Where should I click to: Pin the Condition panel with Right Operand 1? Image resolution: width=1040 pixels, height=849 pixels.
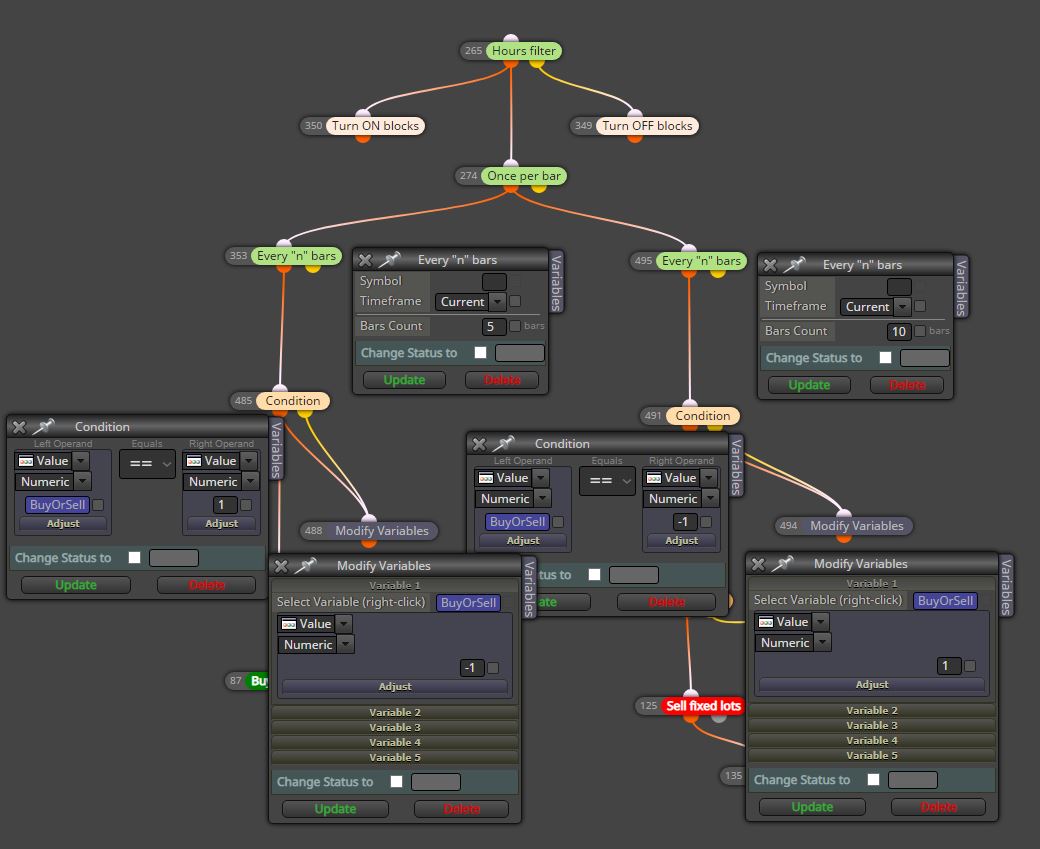[44, 426]
